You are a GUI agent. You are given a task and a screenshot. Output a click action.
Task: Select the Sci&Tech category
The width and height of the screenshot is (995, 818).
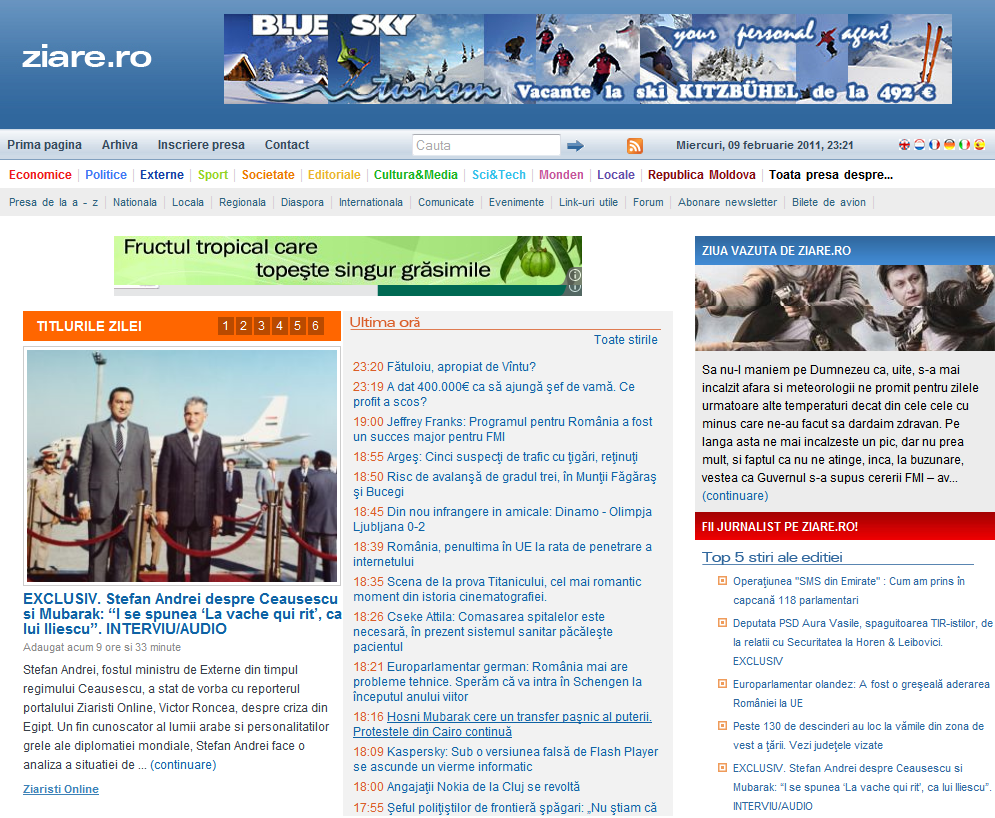[499, 175]
